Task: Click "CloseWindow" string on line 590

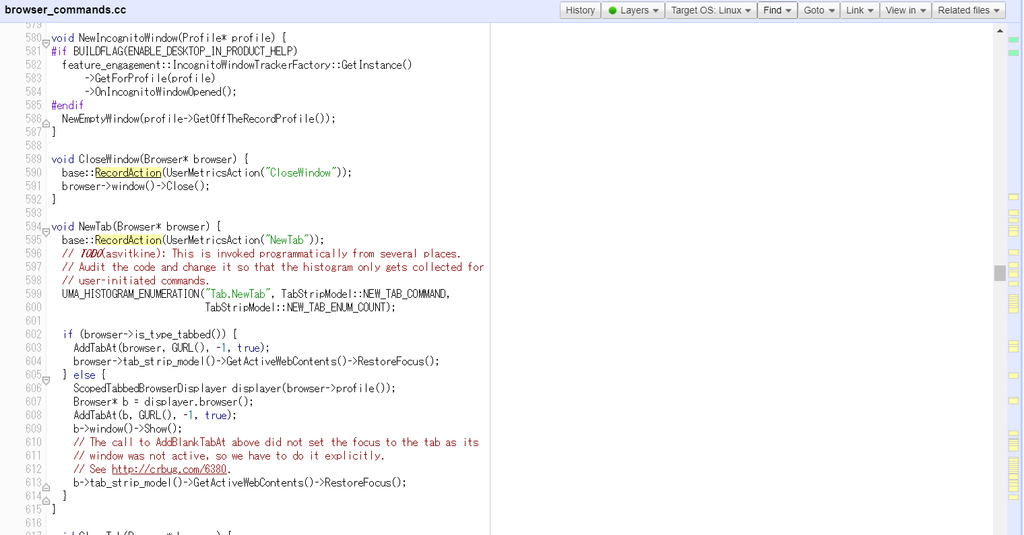Action: tap(302, 172)
